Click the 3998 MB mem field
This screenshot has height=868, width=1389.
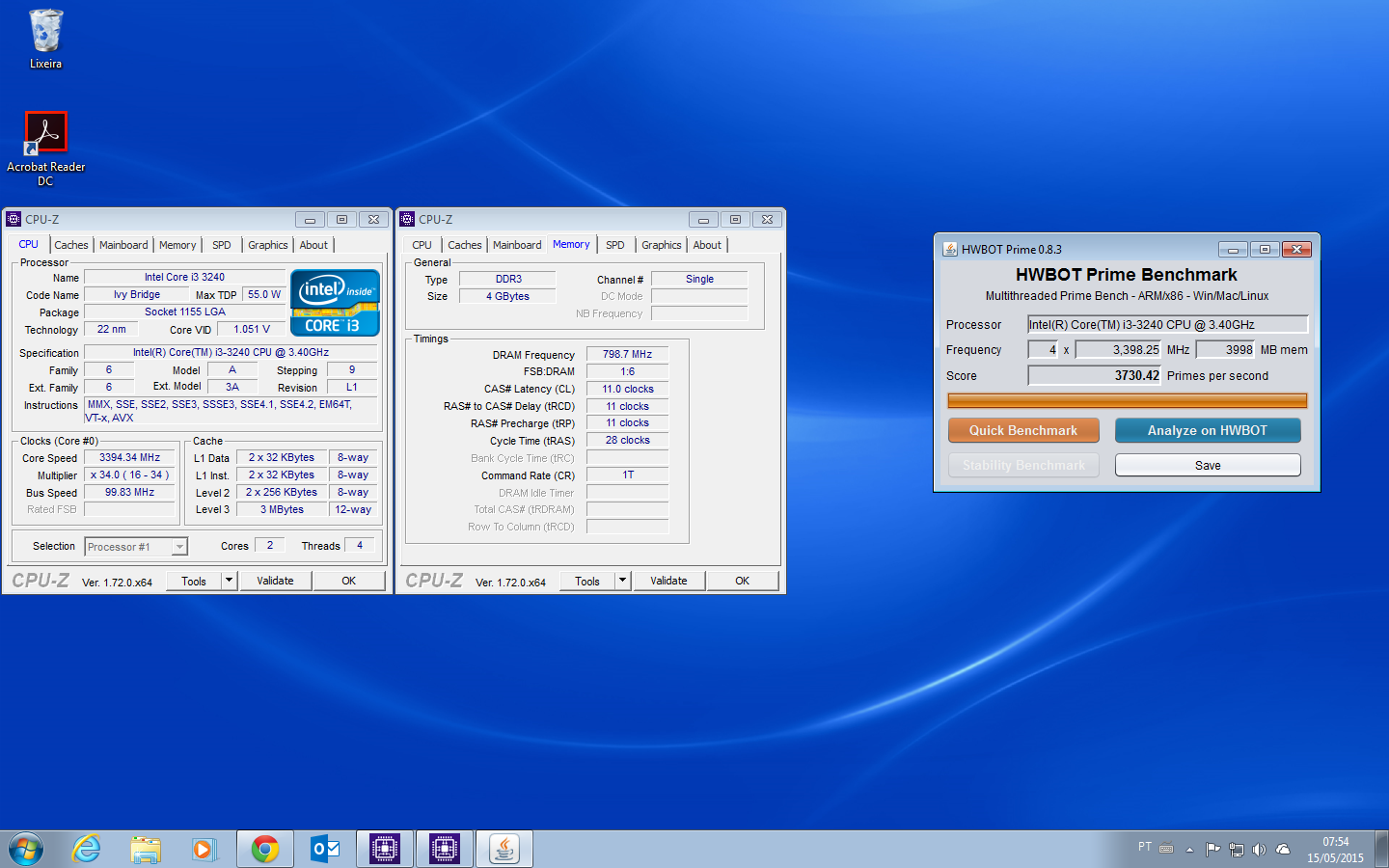tap(1226, 350)
